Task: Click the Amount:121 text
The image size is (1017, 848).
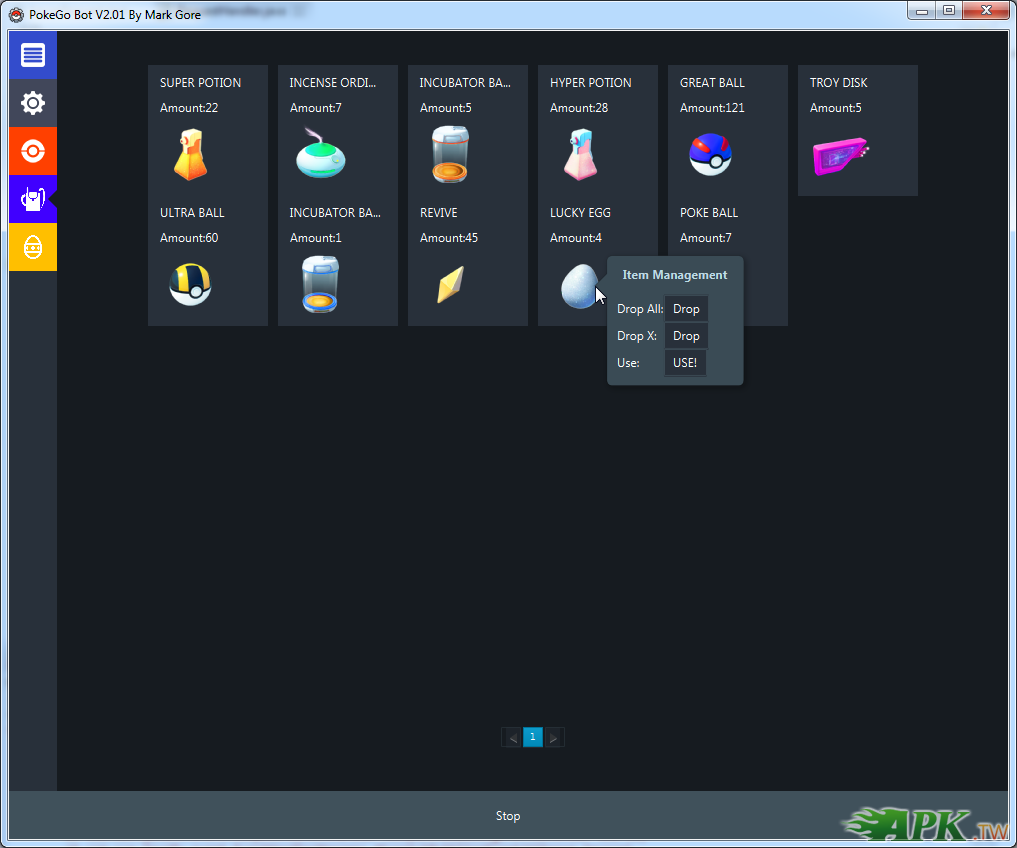Action: point(712,108)
